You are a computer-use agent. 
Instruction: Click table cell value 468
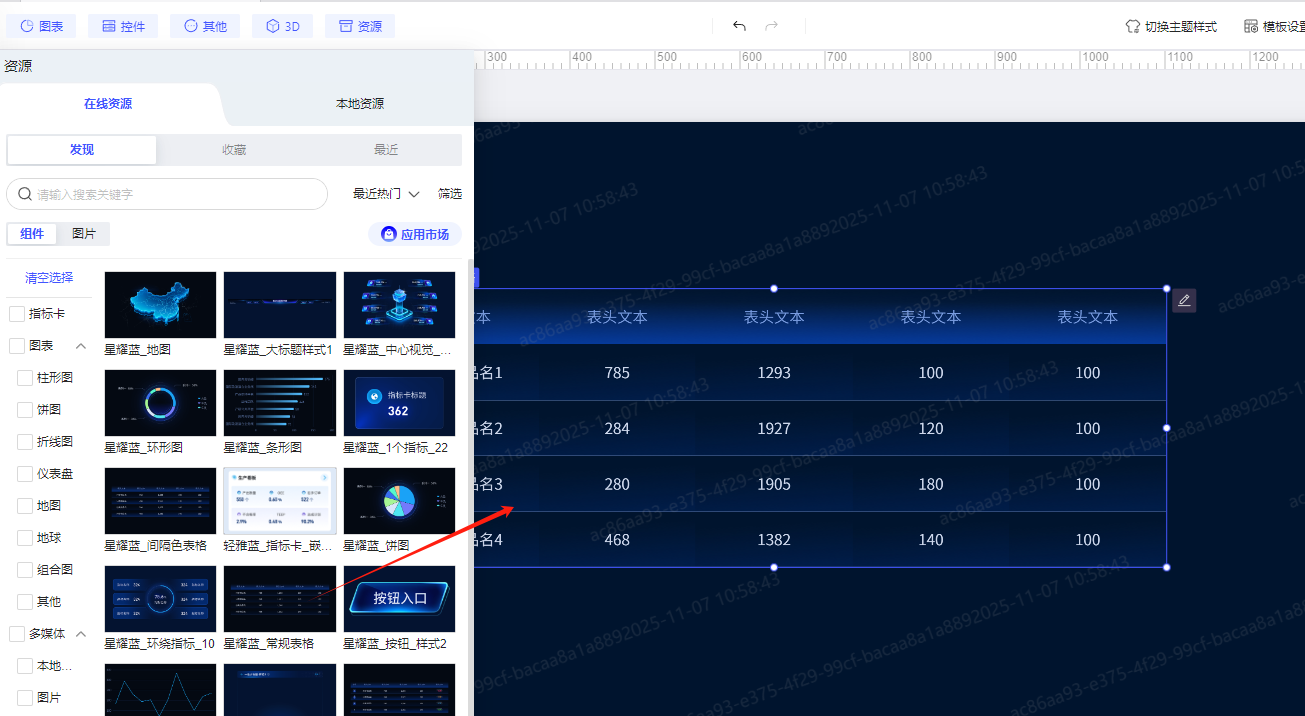[x=617, y=540]
